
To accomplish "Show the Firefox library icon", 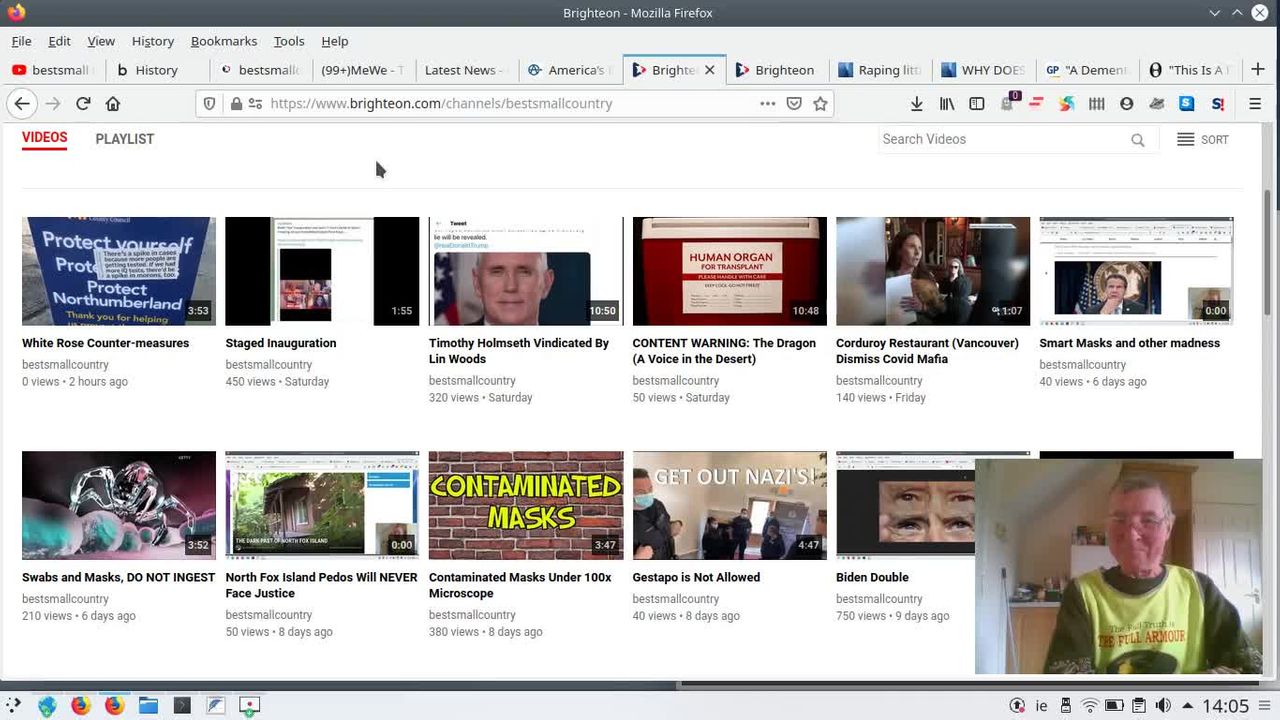I will (x=947, y=103).
